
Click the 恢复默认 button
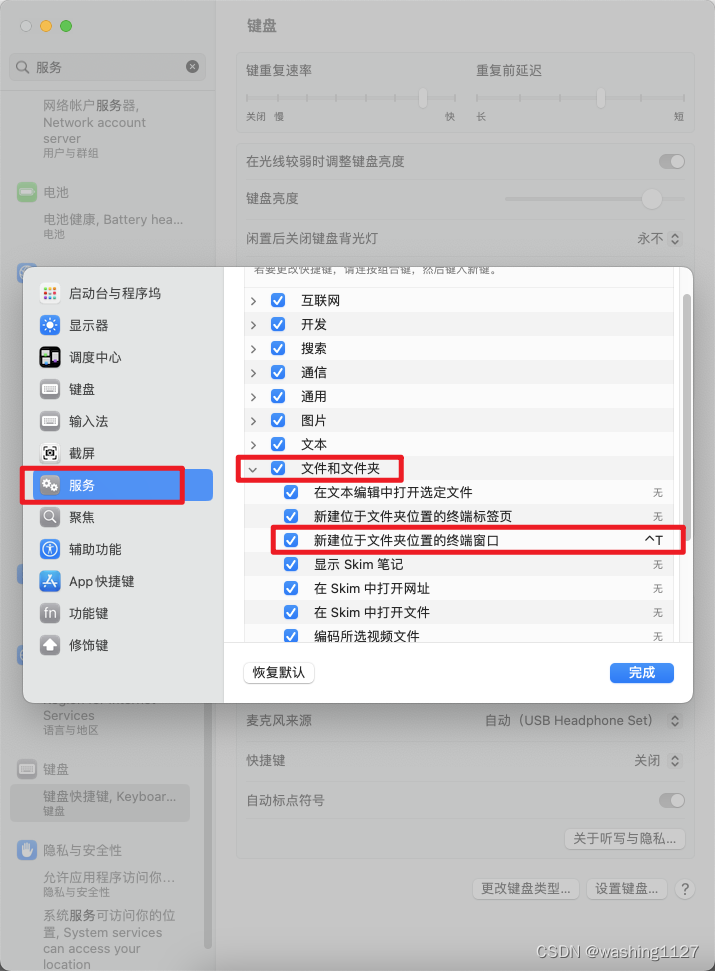pos(279,673)
